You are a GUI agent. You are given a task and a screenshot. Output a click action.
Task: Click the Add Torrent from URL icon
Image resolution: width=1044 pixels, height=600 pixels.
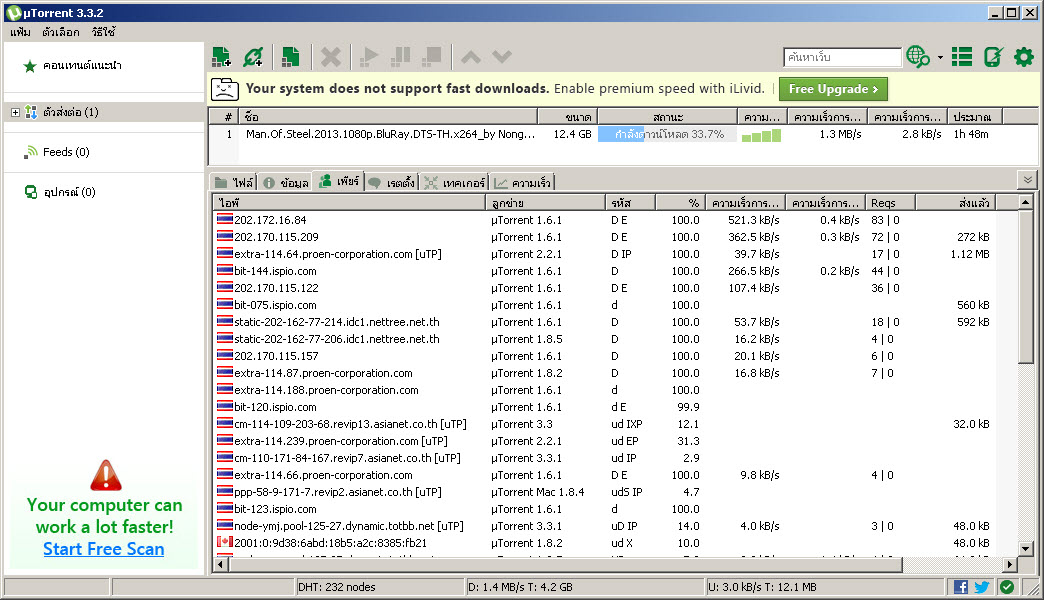point(253,57)
